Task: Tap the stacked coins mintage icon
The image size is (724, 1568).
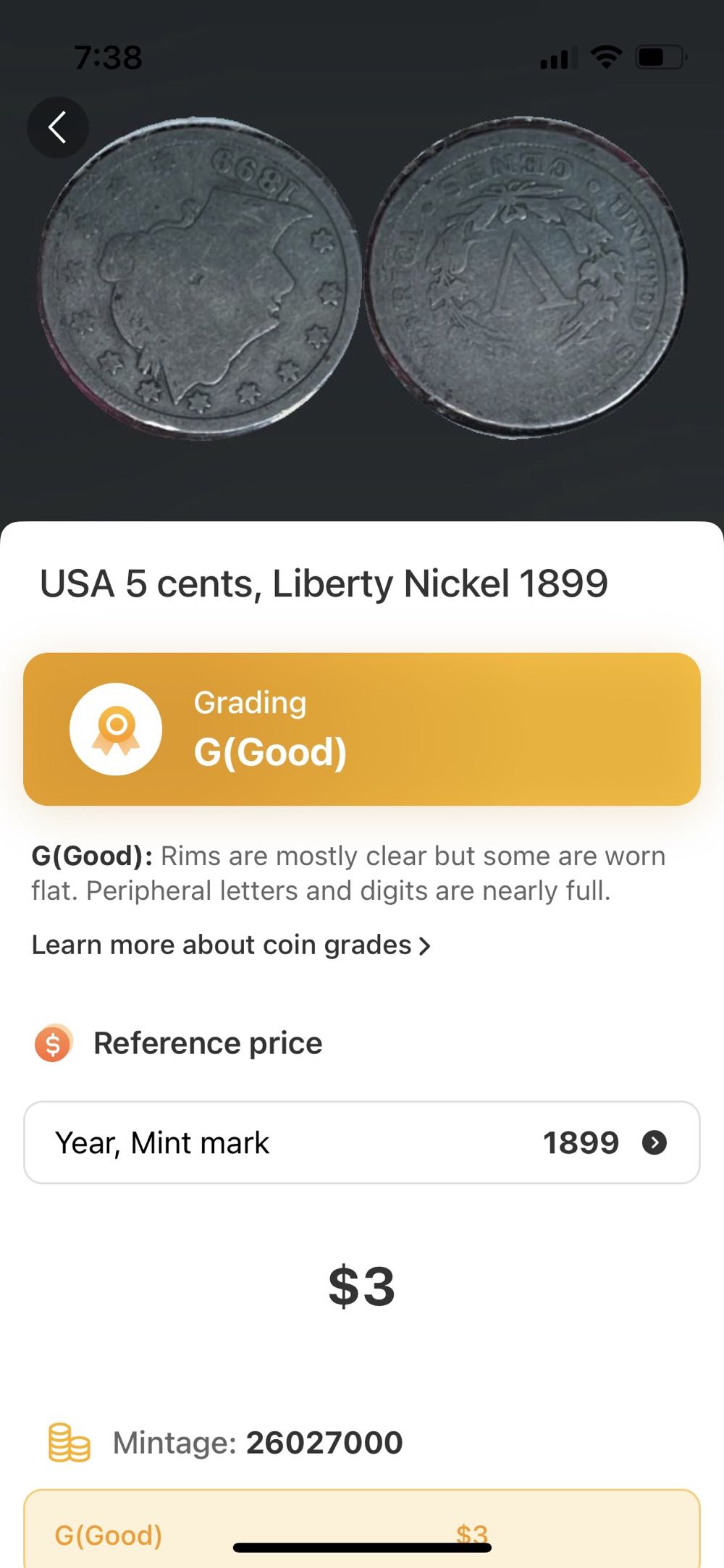Action: [69, 1443]
